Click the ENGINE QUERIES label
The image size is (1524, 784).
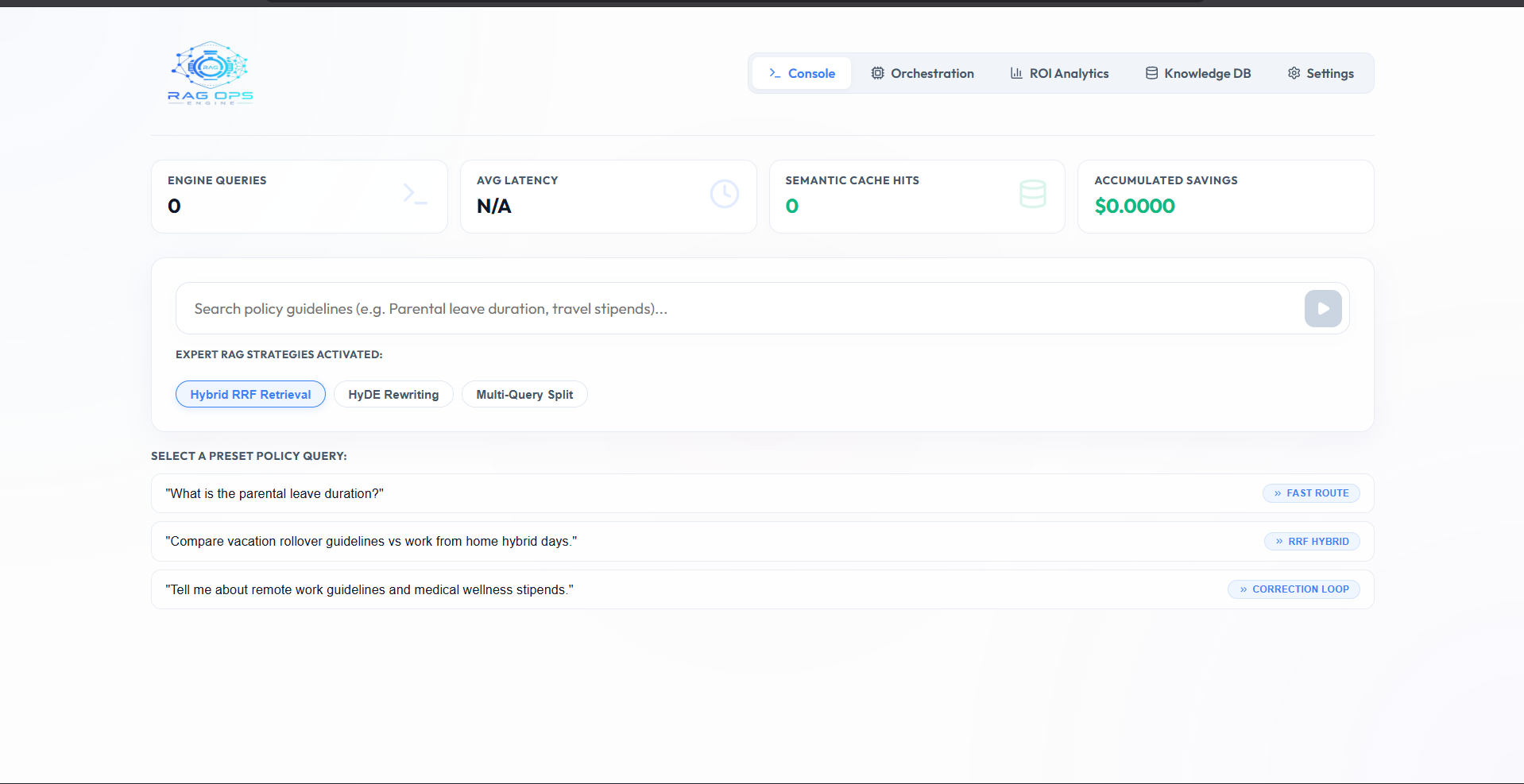pyautogui.click(x=217, y=180)
